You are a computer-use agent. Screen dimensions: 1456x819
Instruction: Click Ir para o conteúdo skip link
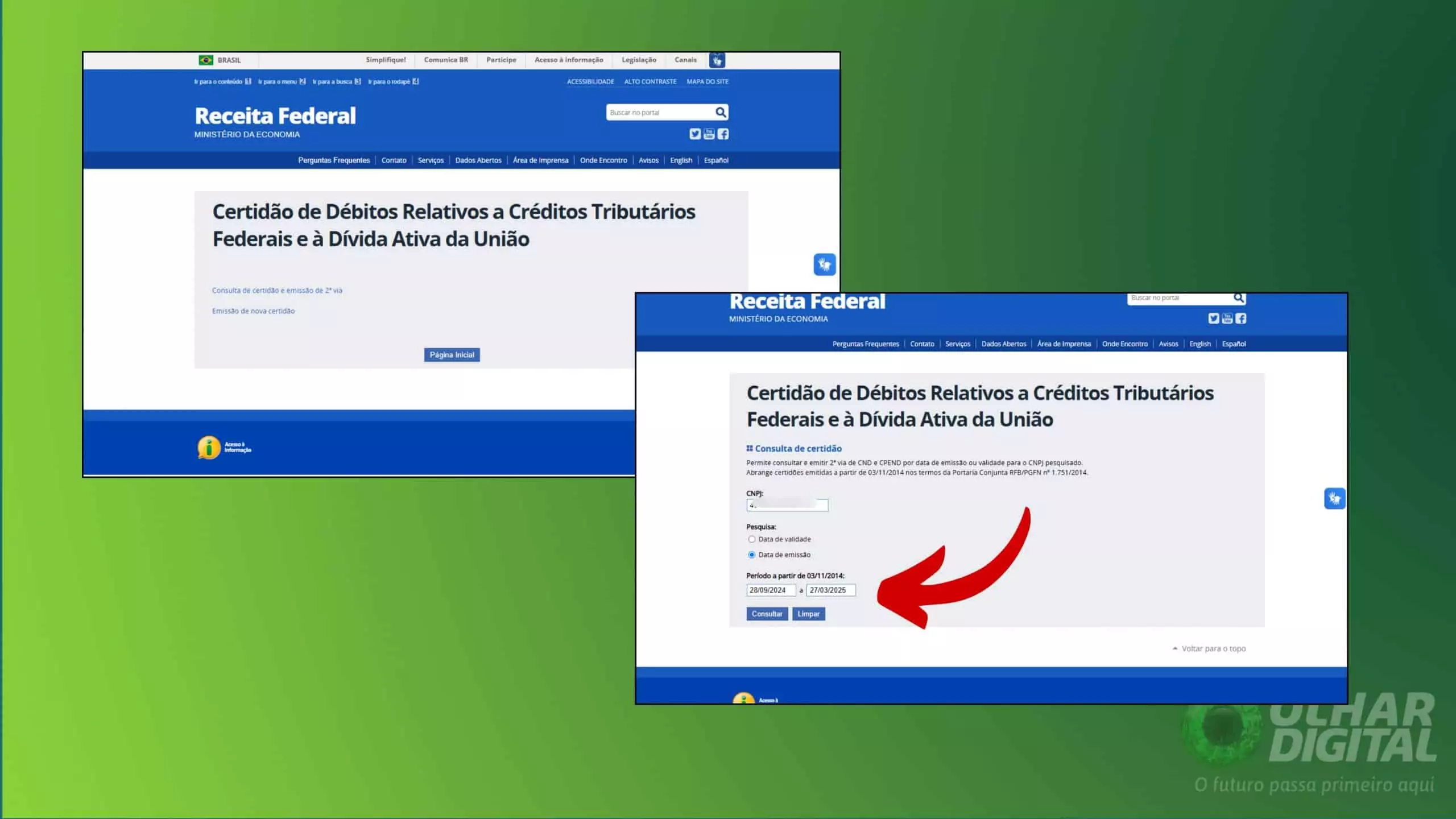[222, 81]
